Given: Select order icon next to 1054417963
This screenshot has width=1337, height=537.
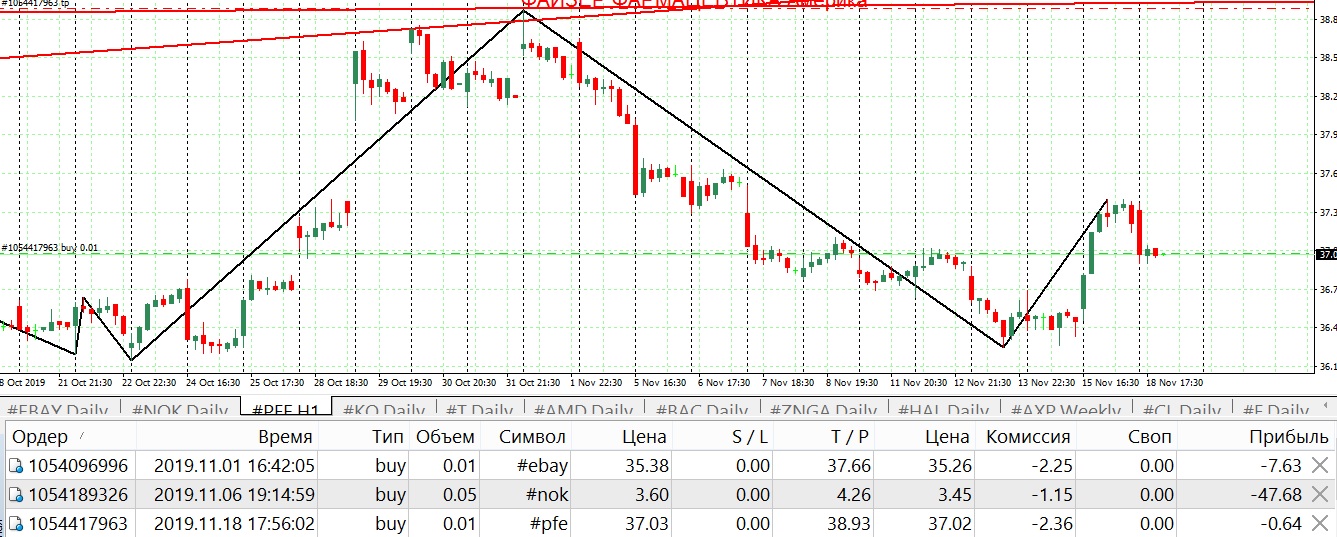Looking at the screenshot, I should coord(15,523).
